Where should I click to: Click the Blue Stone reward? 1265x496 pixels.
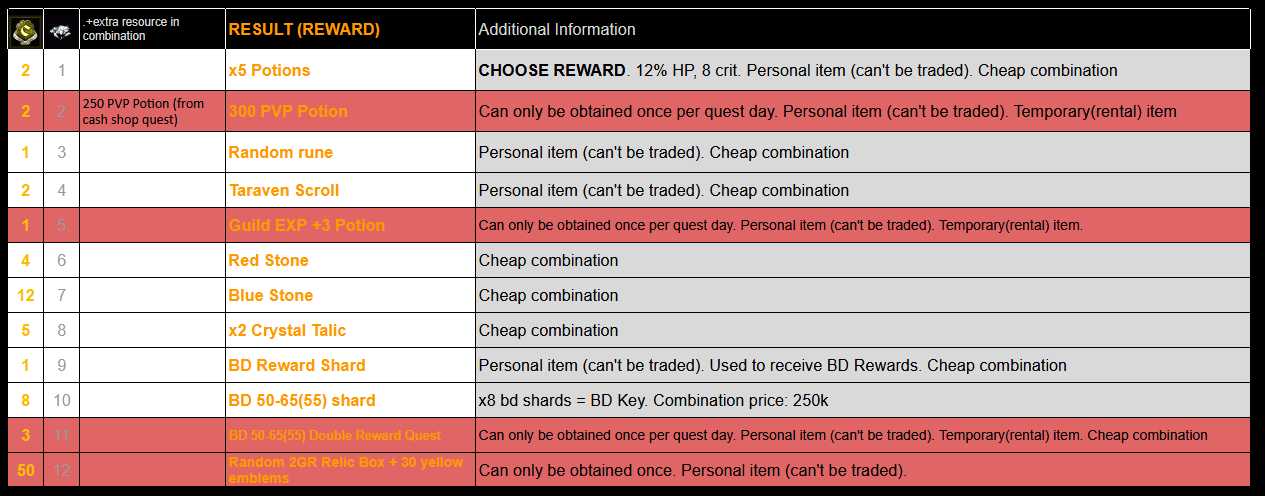coord(270,296)
